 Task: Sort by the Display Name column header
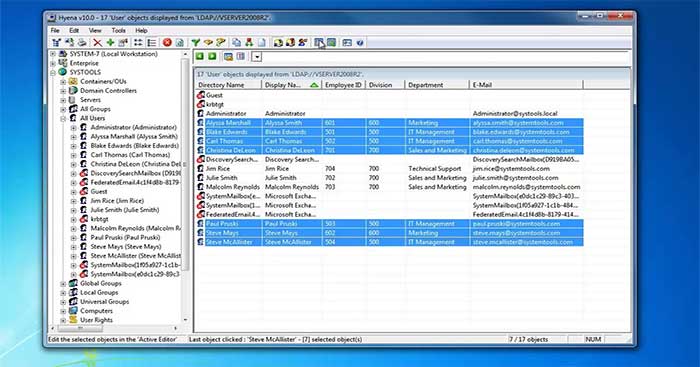[x=292, y=85]
